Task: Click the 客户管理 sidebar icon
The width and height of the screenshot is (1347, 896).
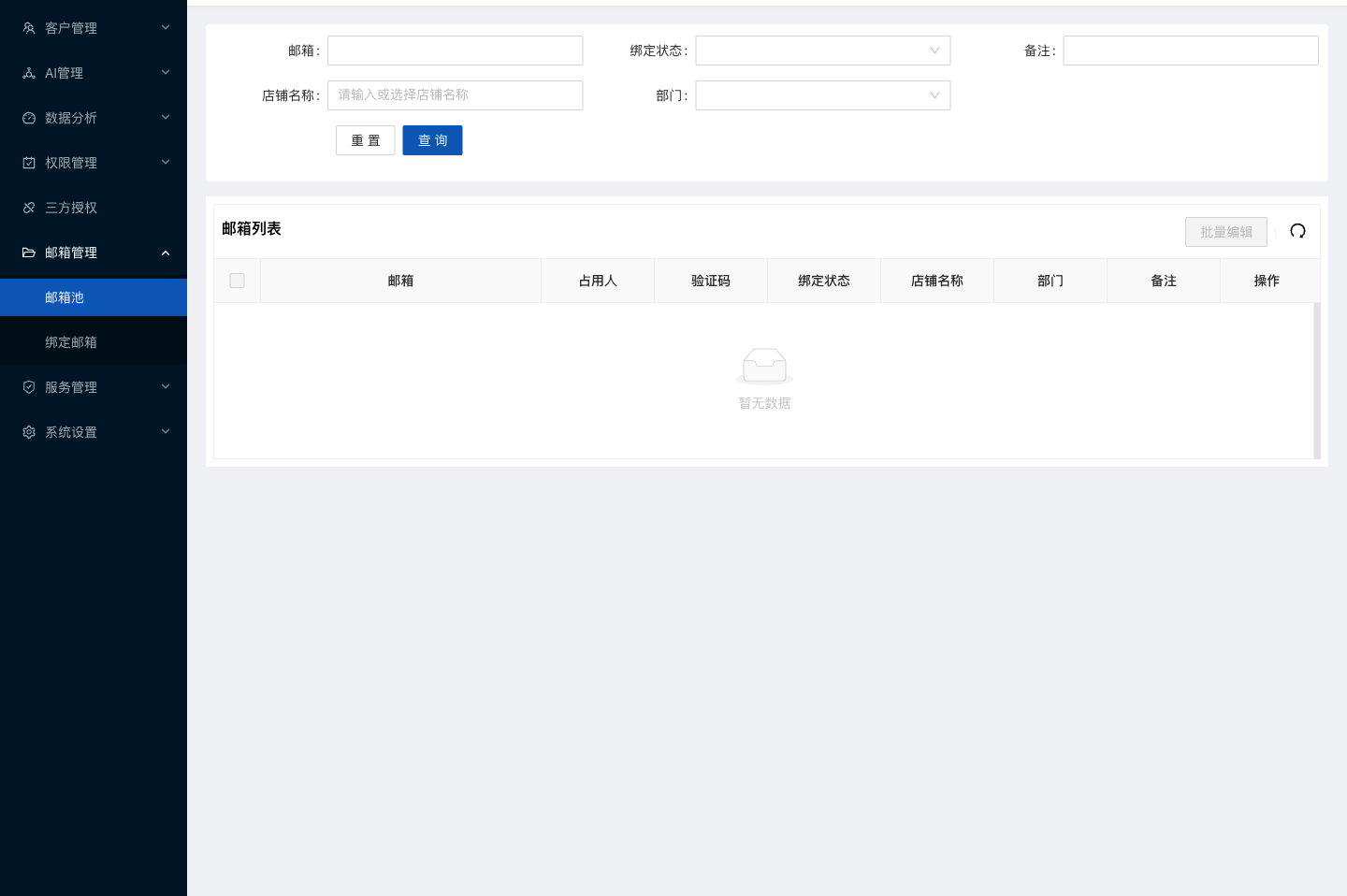Action: (29, 28)
